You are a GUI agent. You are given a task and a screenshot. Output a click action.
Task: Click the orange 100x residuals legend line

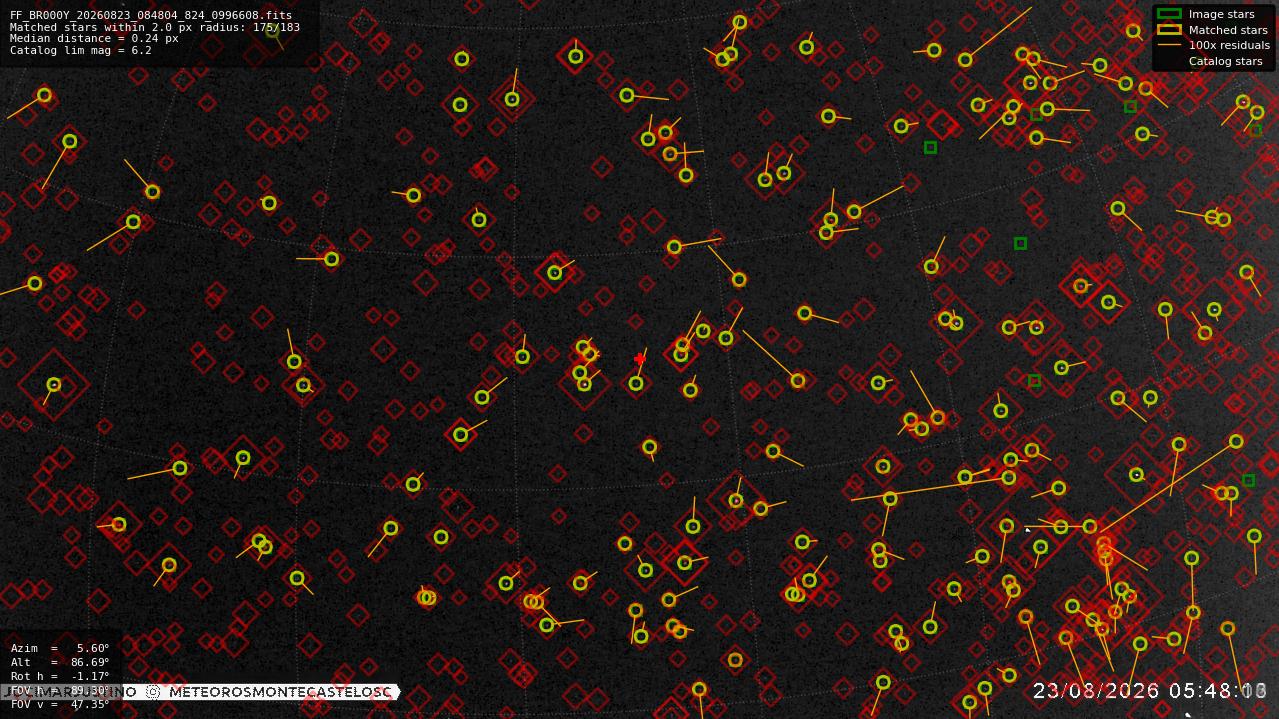pyautogui.click(x=1169, y=45)
